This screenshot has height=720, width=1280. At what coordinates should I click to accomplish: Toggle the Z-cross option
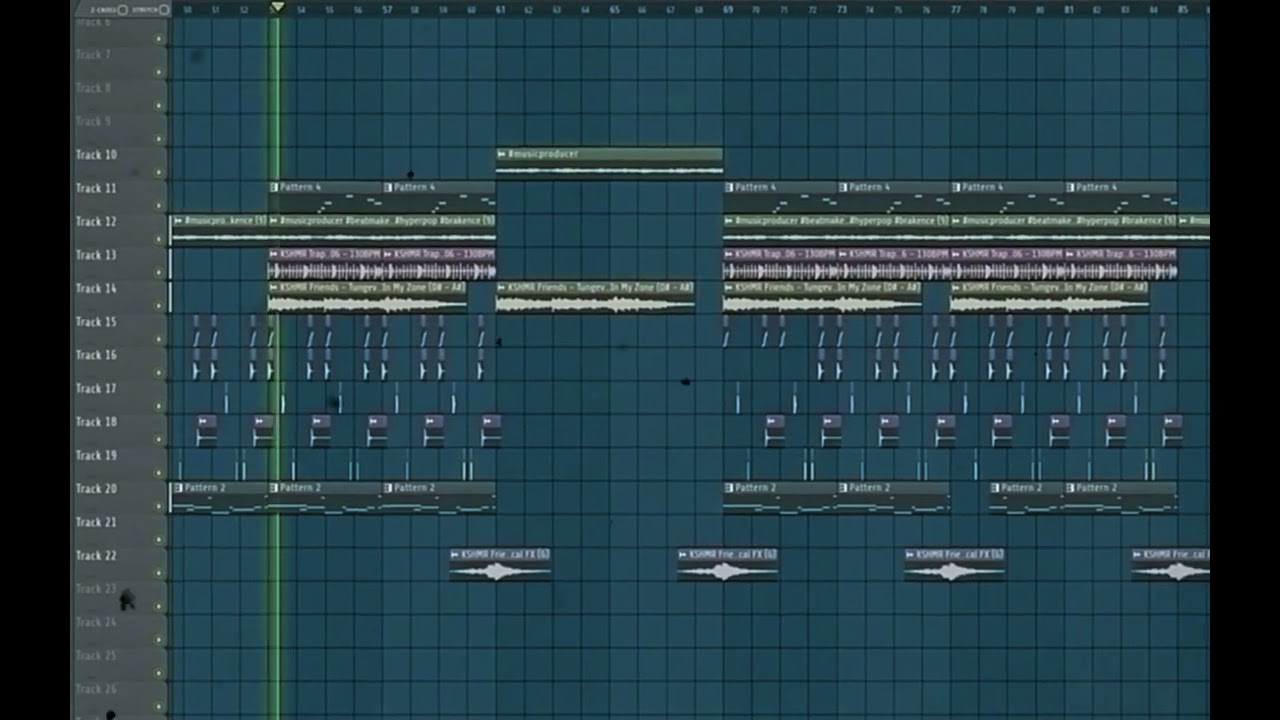pos(122,9)
